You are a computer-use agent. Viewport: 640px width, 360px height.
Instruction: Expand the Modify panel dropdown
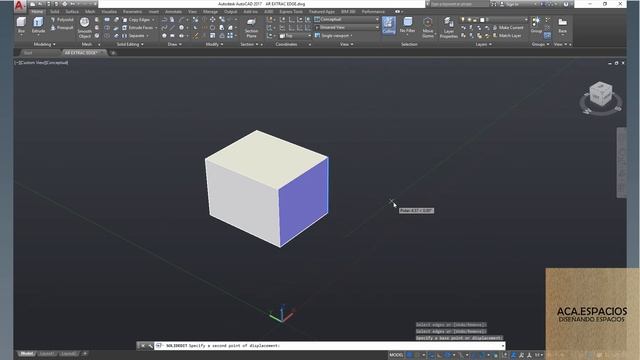click(214, 44)
